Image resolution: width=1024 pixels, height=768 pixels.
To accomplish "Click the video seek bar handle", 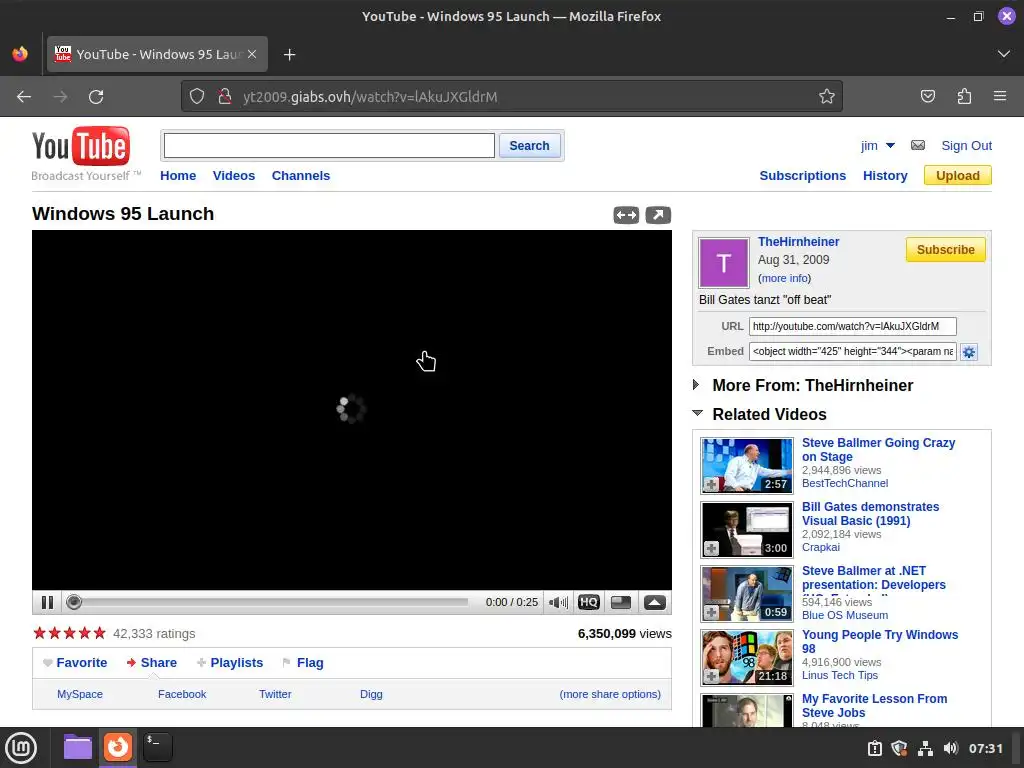I will (74, 602).
